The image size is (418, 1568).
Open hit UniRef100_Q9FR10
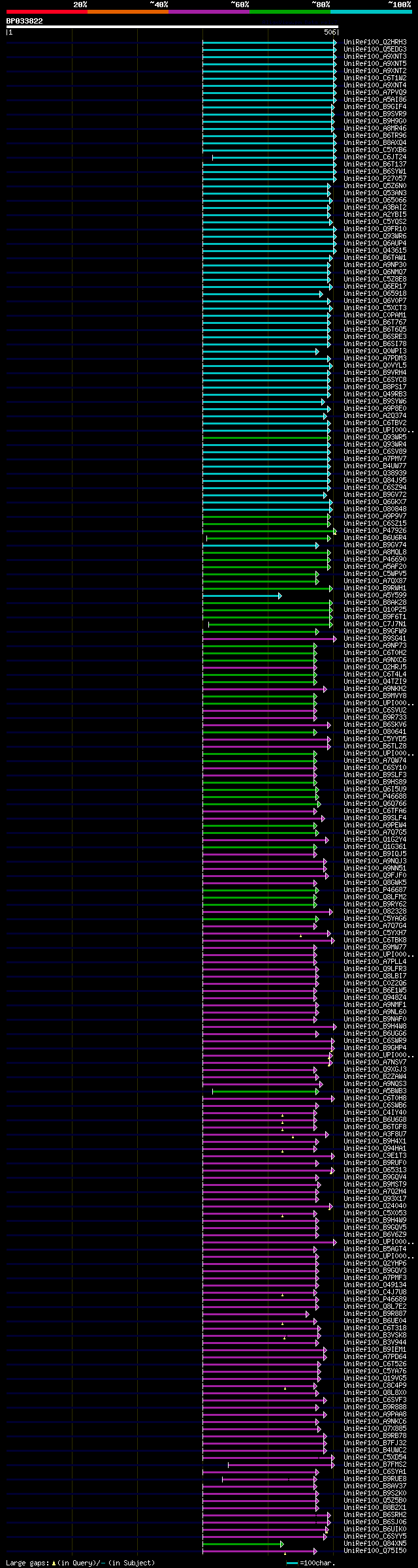click(x=375, y=229)
